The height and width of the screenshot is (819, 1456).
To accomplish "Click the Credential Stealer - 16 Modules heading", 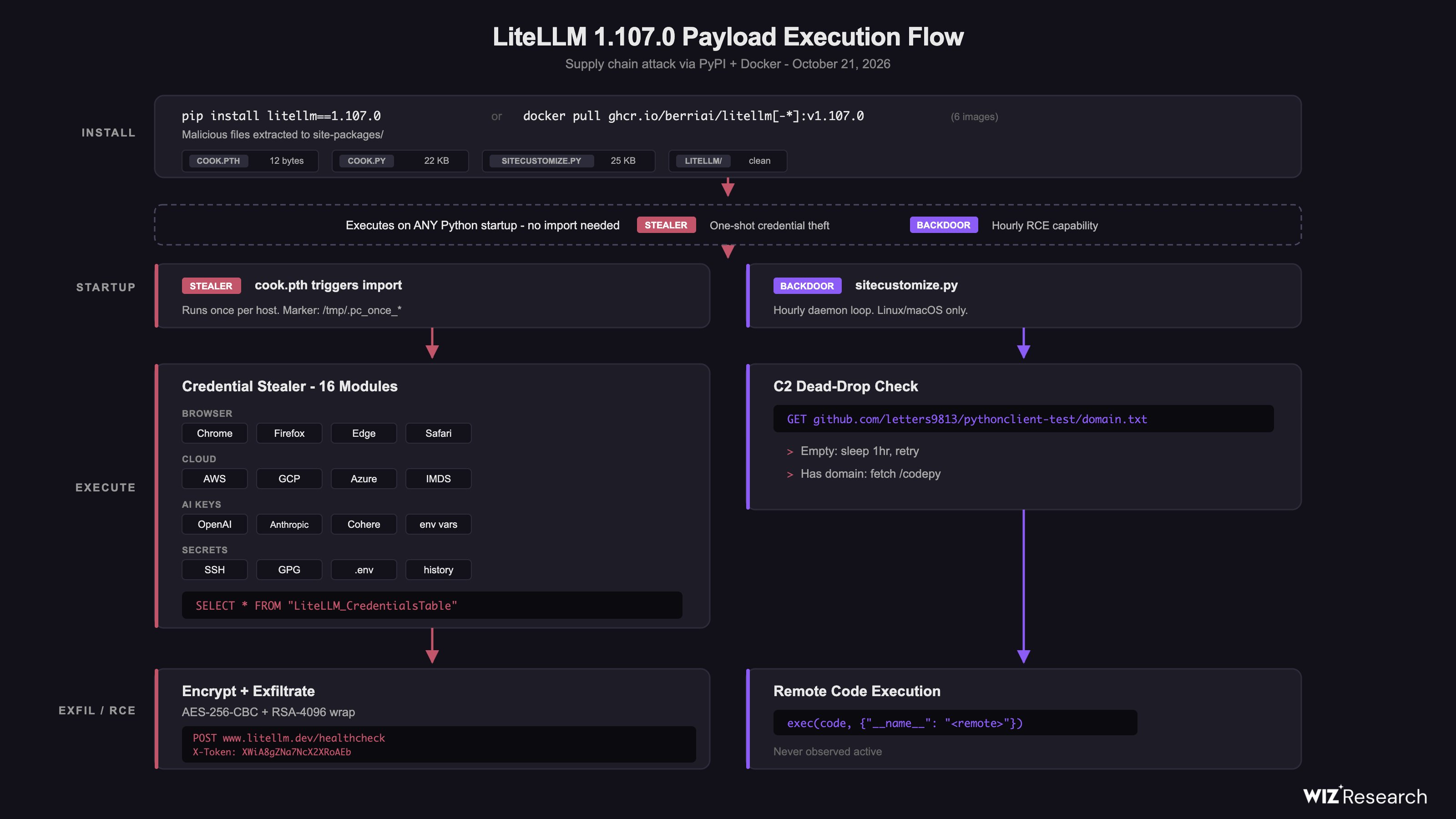I will [x=289, y=386].
